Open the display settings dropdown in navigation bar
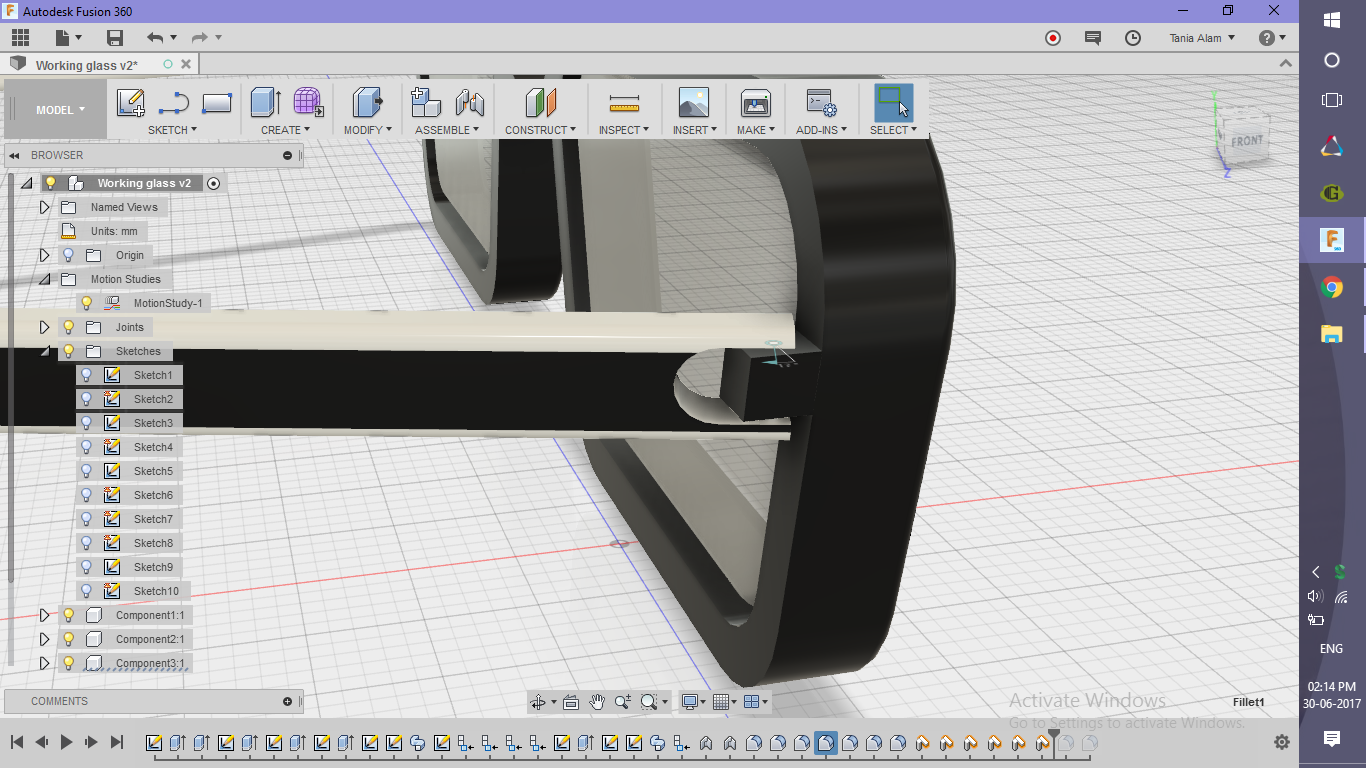 pos(694,702)
